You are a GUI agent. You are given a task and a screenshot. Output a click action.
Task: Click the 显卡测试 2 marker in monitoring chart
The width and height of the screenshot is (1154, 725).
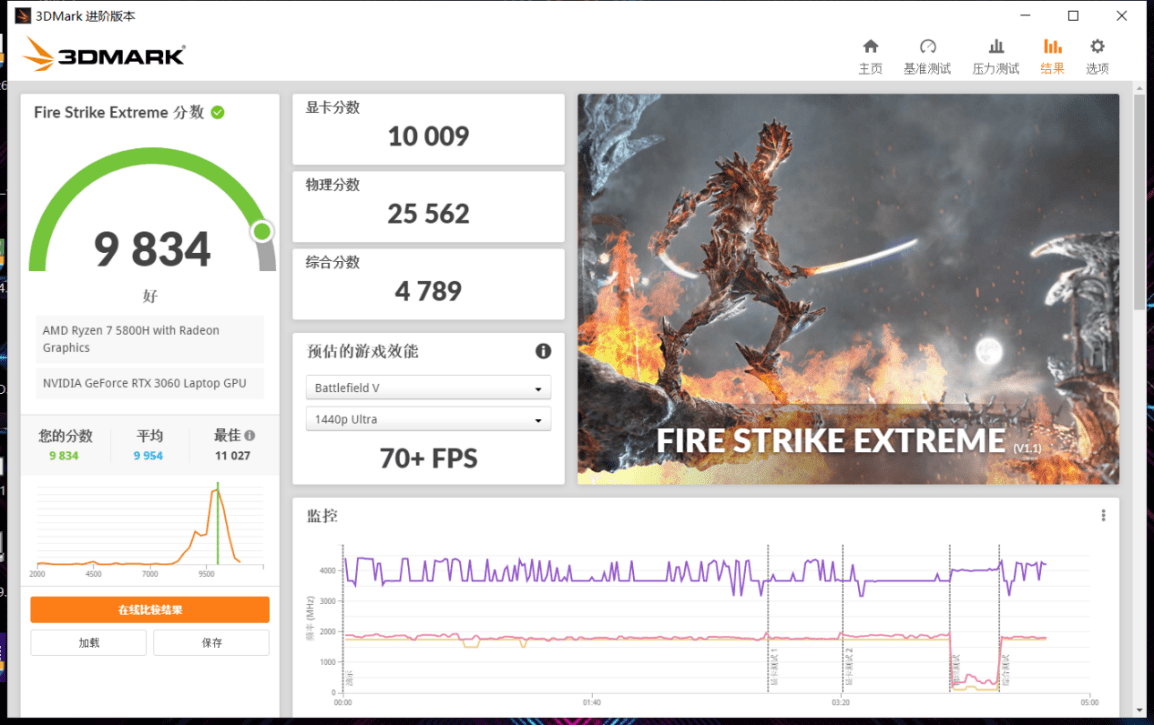click(843, 618)
